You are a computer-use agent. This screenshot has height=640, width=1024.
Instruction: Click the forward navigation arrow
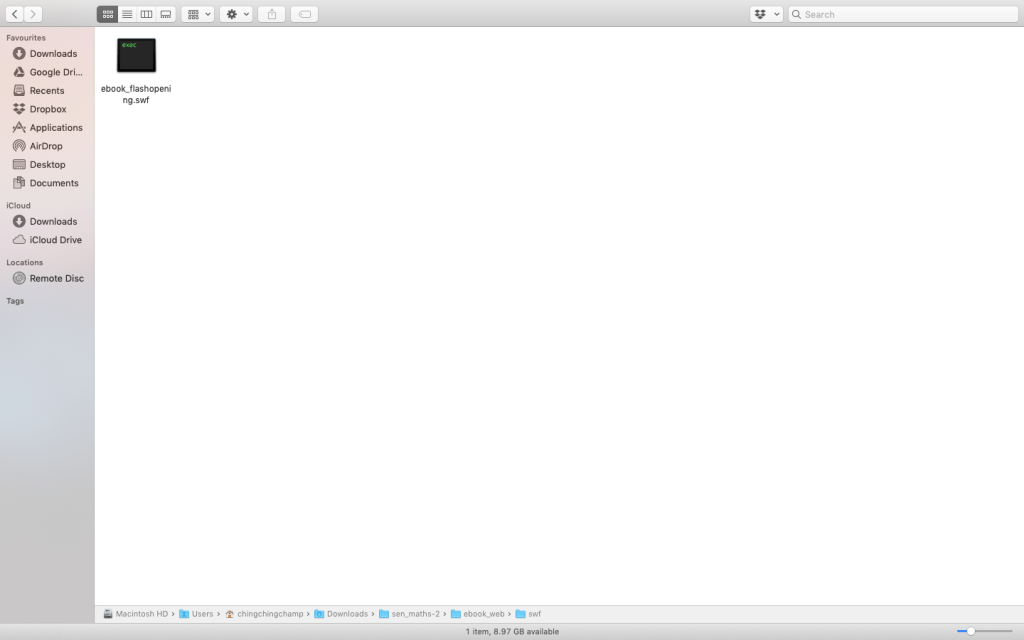pos(33,14)
